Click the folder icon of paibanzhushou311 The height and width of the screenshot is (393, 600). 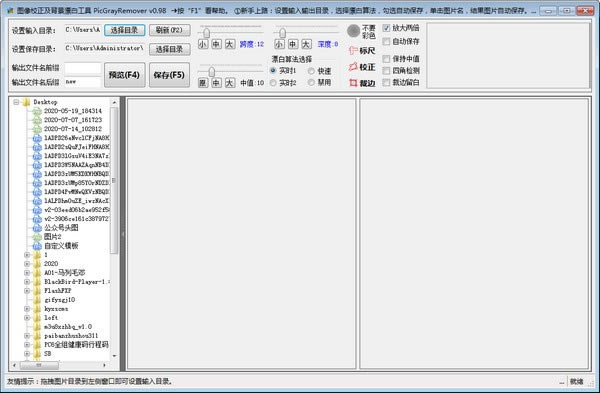coord(37,336)
